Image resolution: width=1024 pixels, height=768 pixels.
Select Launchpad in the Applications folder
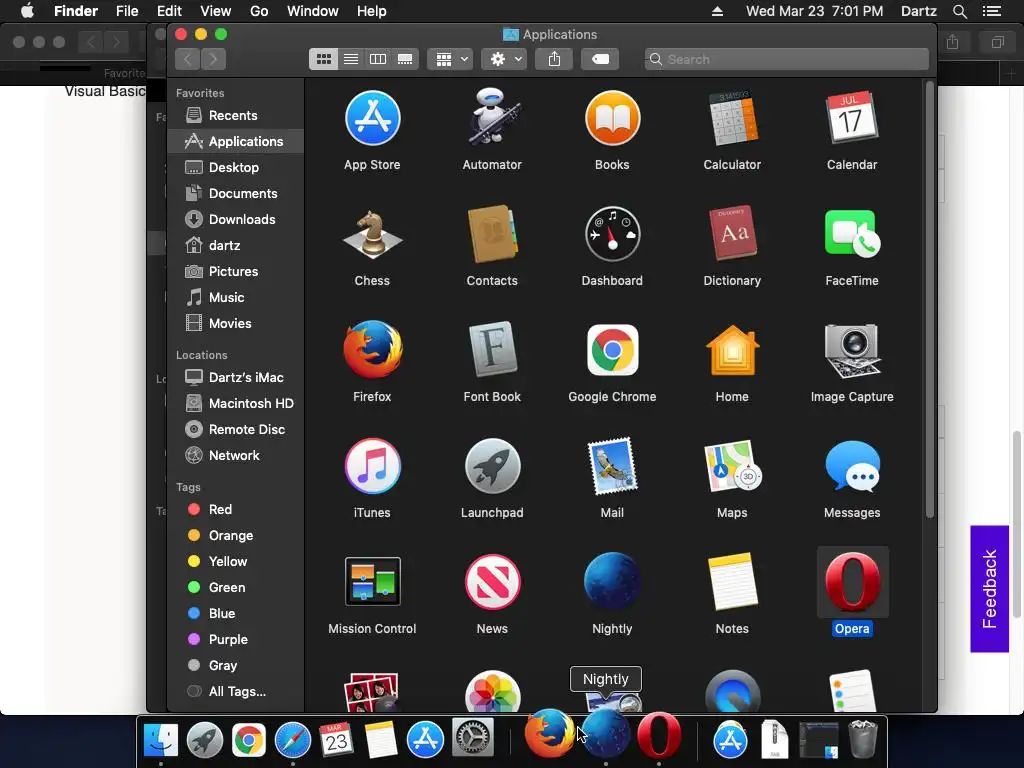(492, 466)
